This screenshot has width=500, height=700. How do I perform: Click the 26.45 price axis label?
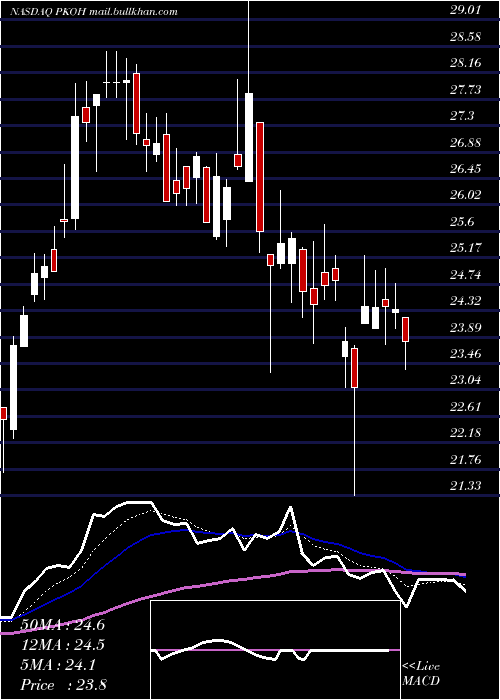(x=465, y=169)
